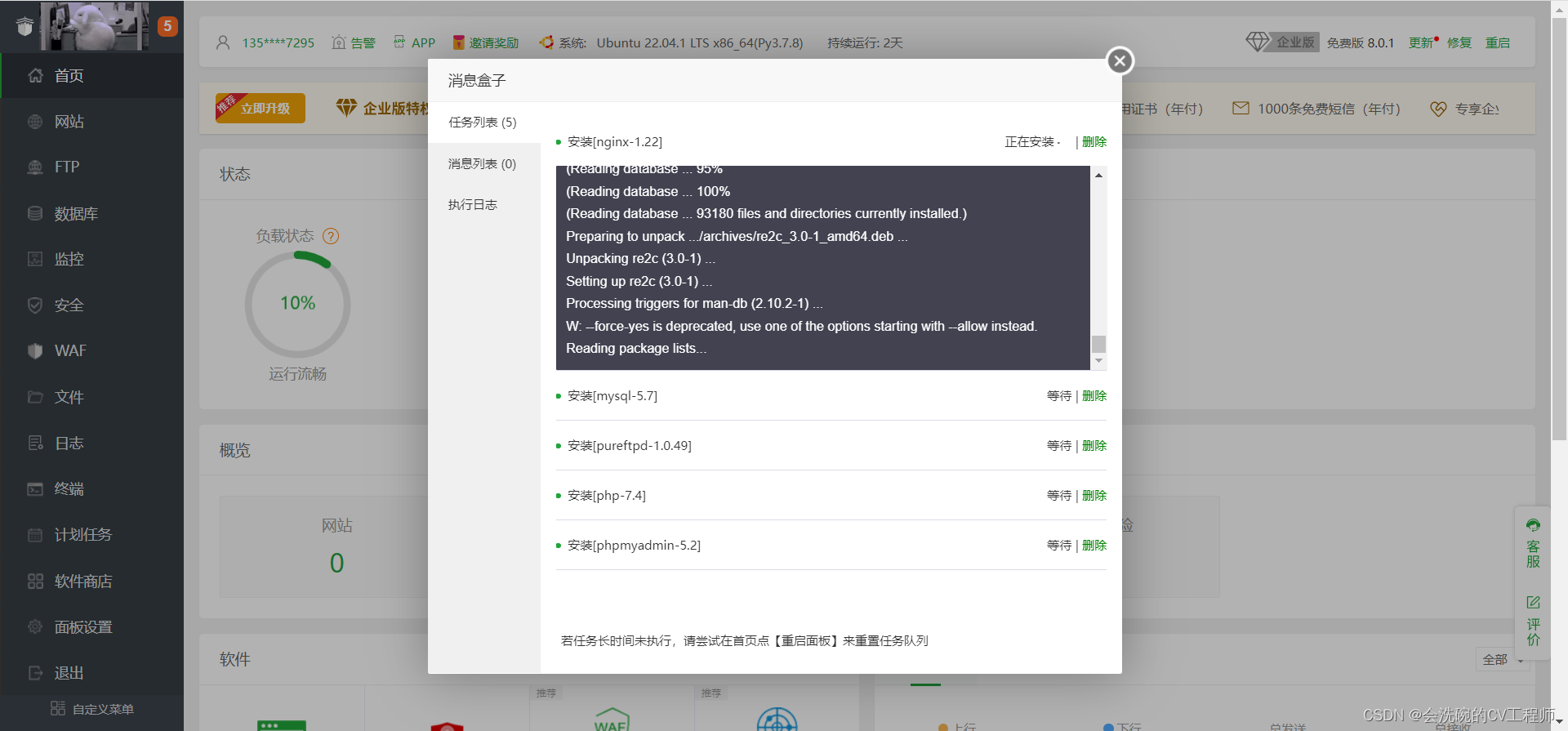
Task: Click the orange notification badge showing 5
Action: [x=167, y=26]
